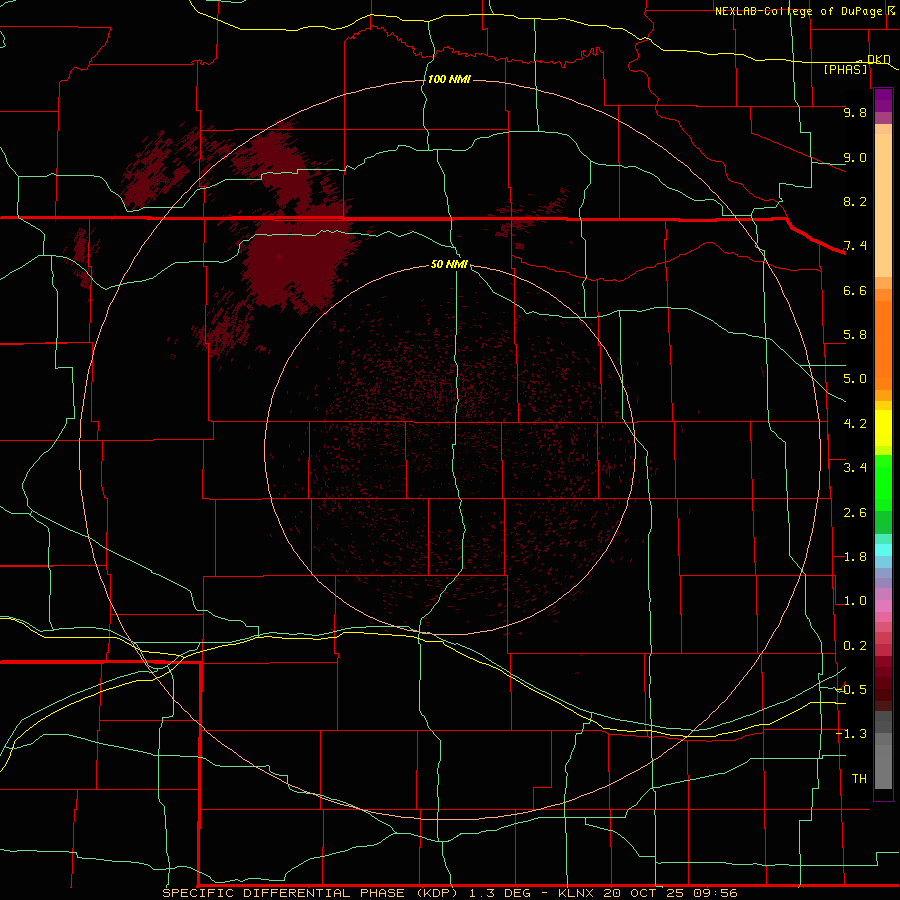The image size is (900, 900).
Task: Click the 0.2 scale label
Action: click(x=855, y=646)
